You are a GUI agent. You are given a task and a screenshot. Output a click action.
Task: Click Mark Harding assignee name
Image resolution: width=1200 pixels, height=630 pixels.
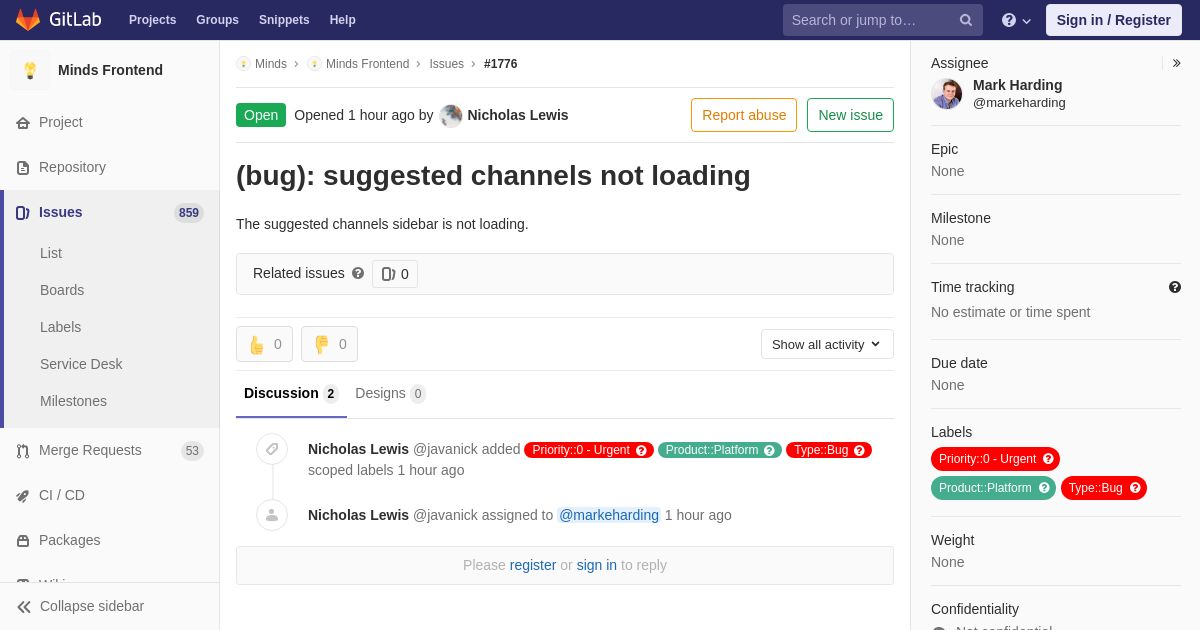coord(1018,85)
